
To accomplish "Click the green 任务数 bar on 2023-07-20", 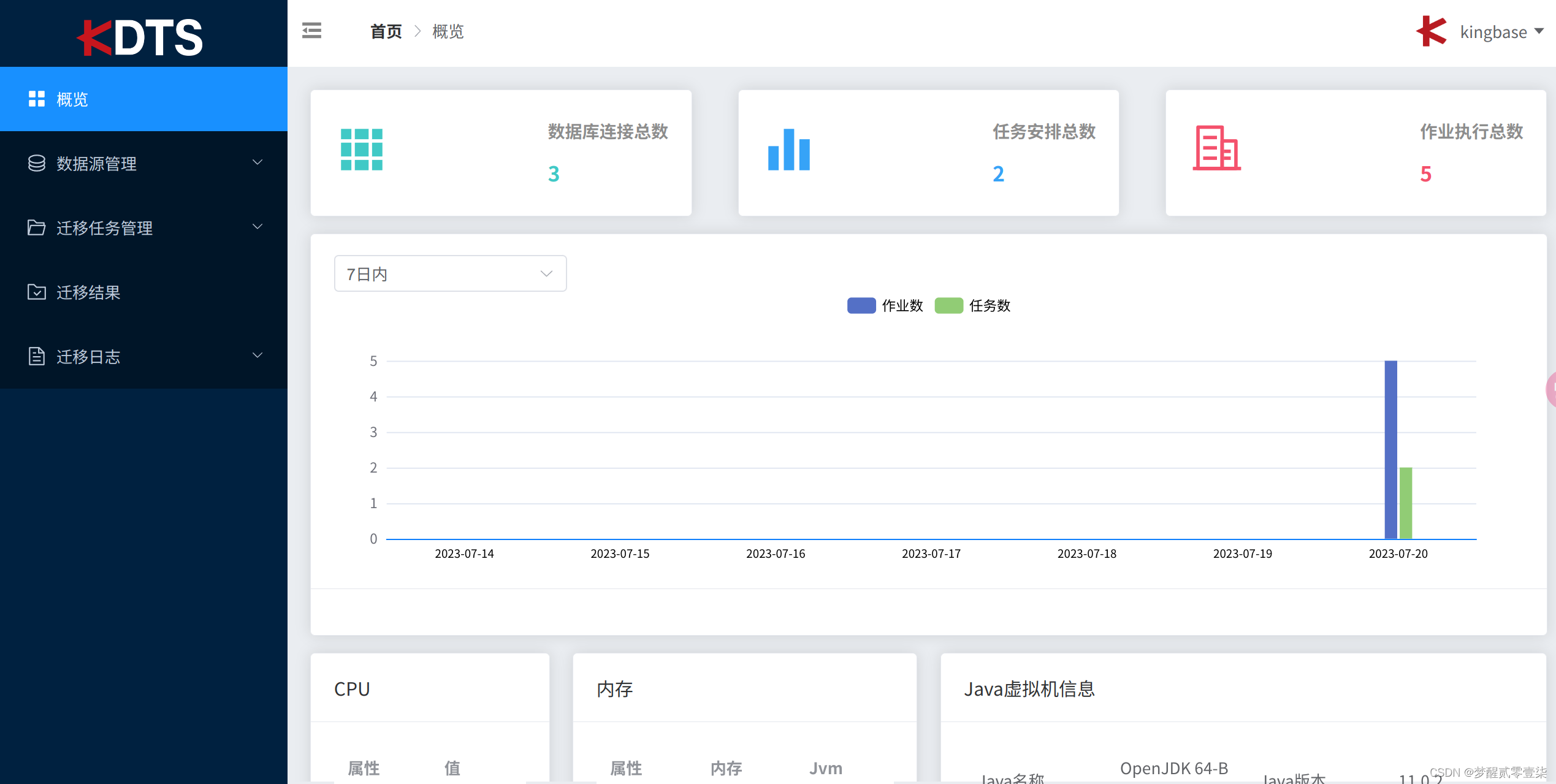I will (x=1406, y=503).
